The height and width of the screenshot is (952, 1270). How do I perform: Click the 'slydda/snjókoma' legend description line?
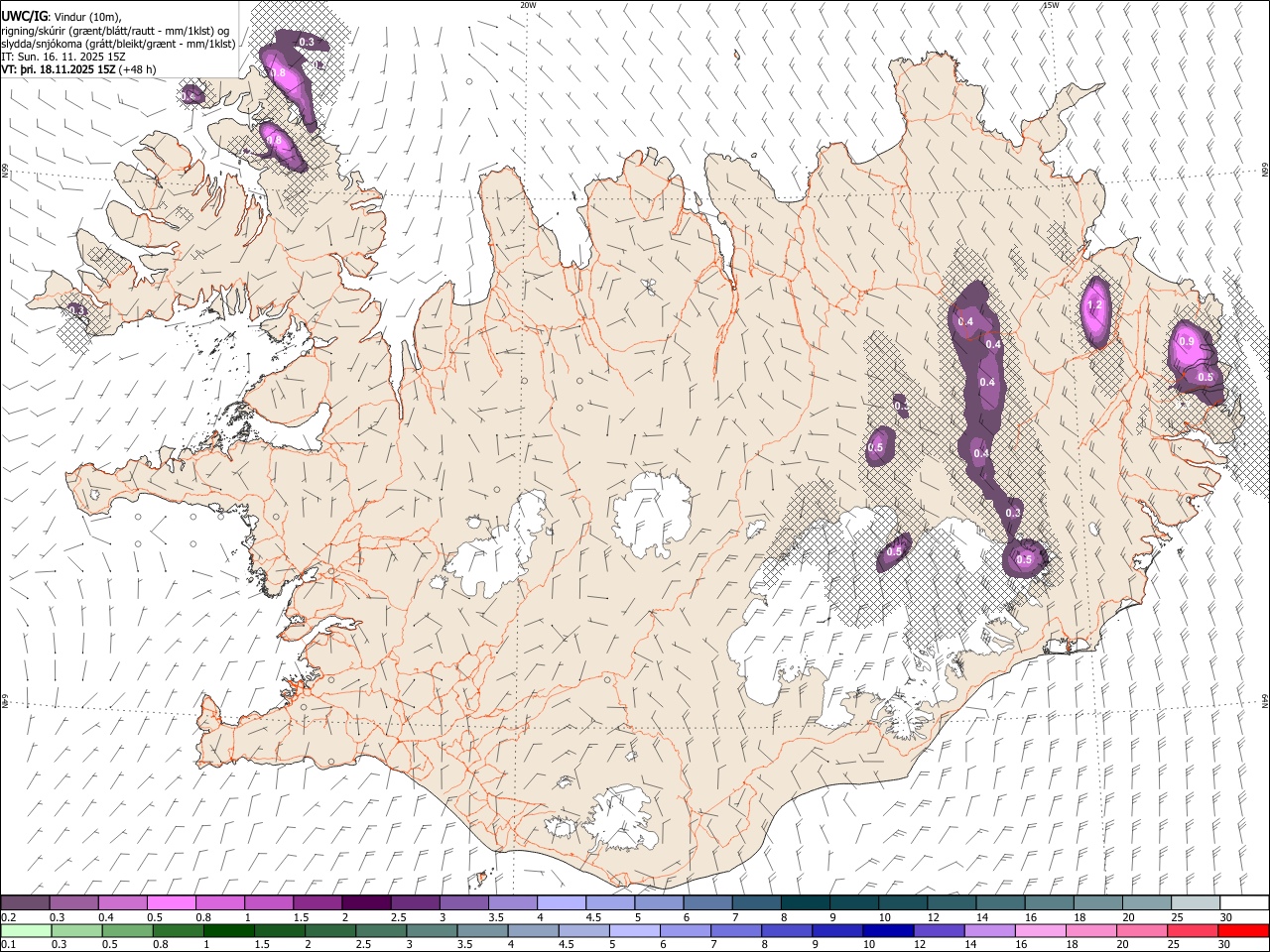118,44
